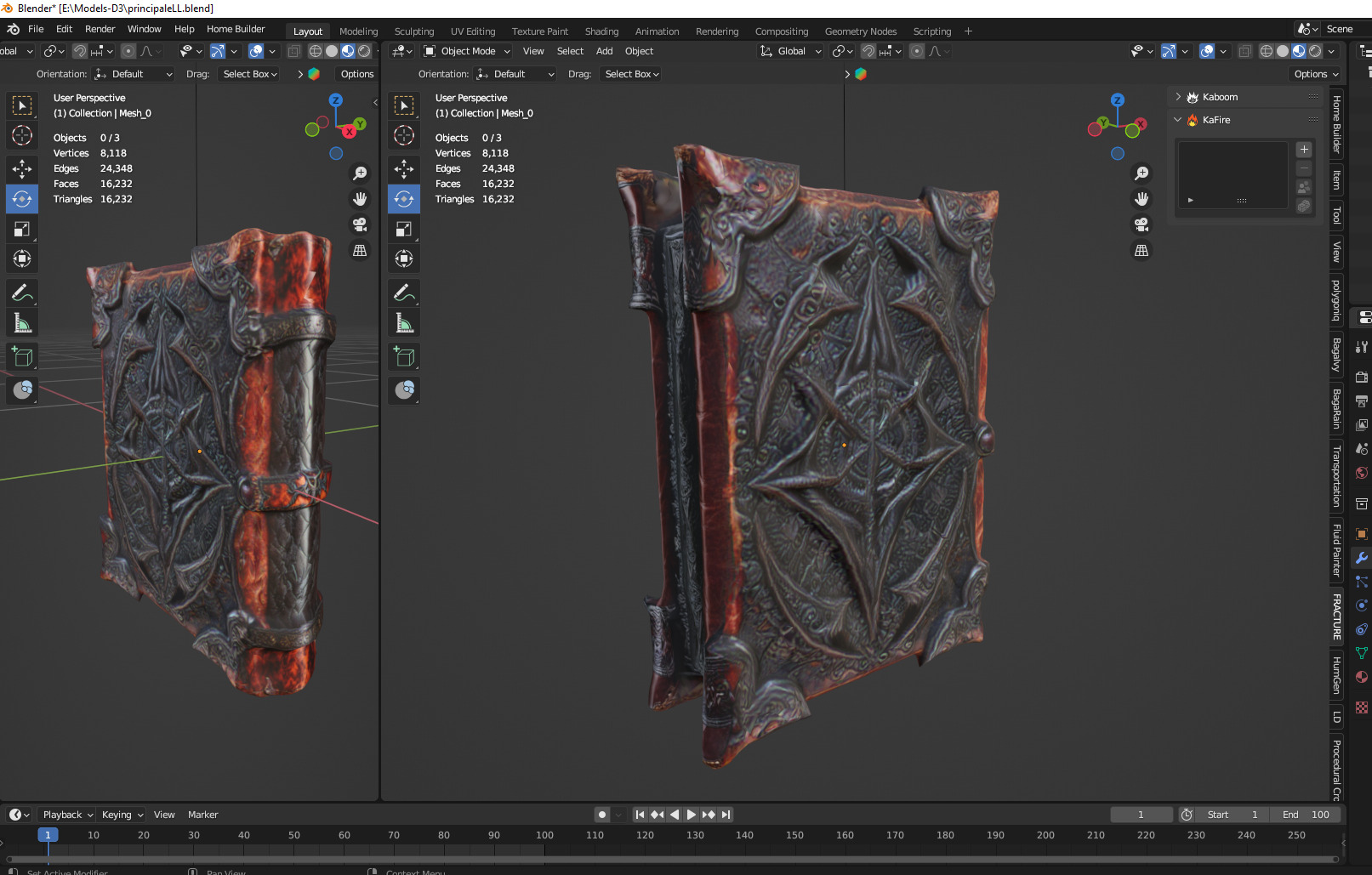Select the Annotate tool in left viewport

(22, 293)
